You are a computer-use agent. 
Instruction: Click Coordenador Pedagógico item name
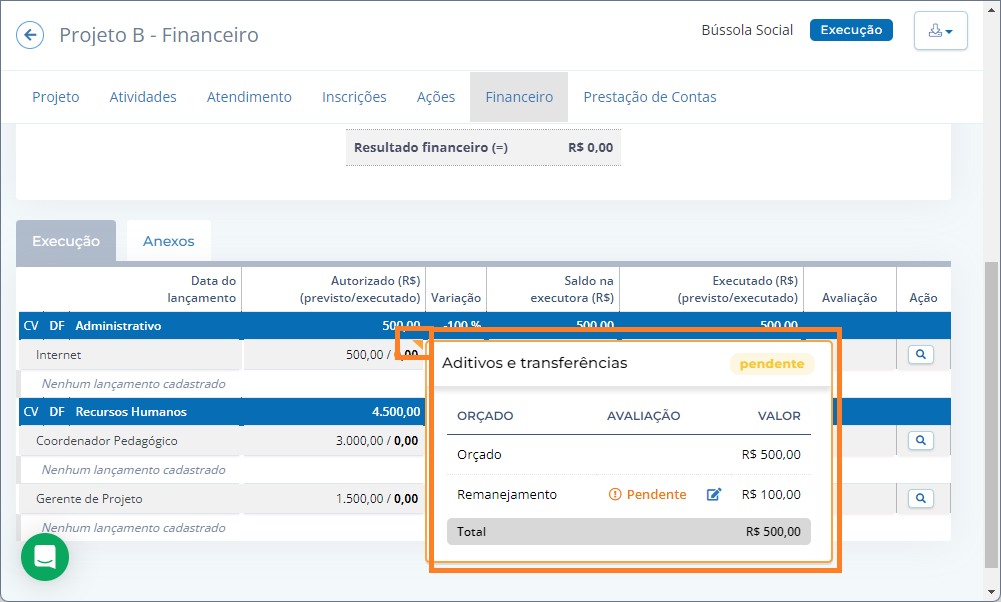click(107, 441)
